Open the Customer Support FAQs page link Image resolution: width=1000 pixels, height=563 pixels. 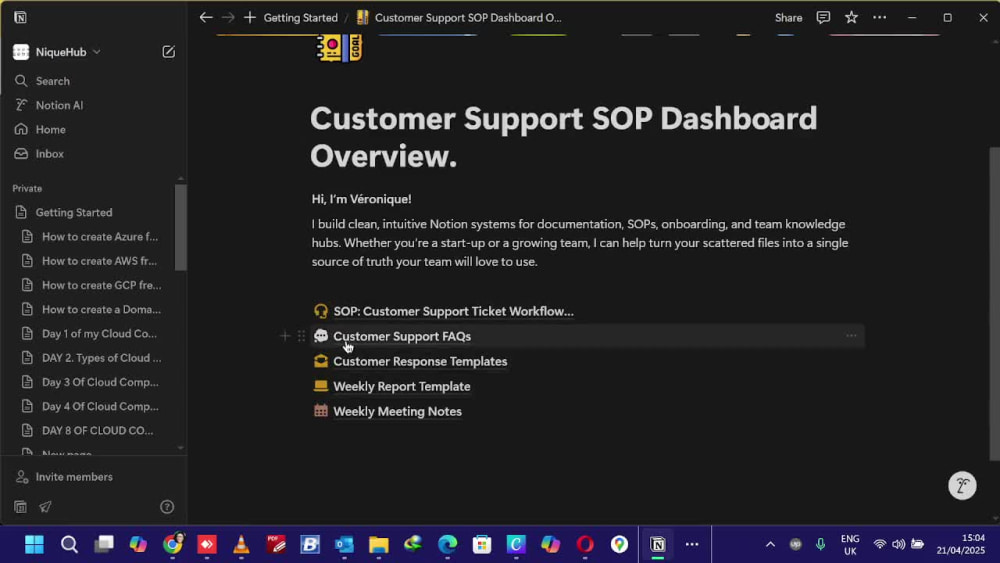pyautogui.click(x=402, y=336)
